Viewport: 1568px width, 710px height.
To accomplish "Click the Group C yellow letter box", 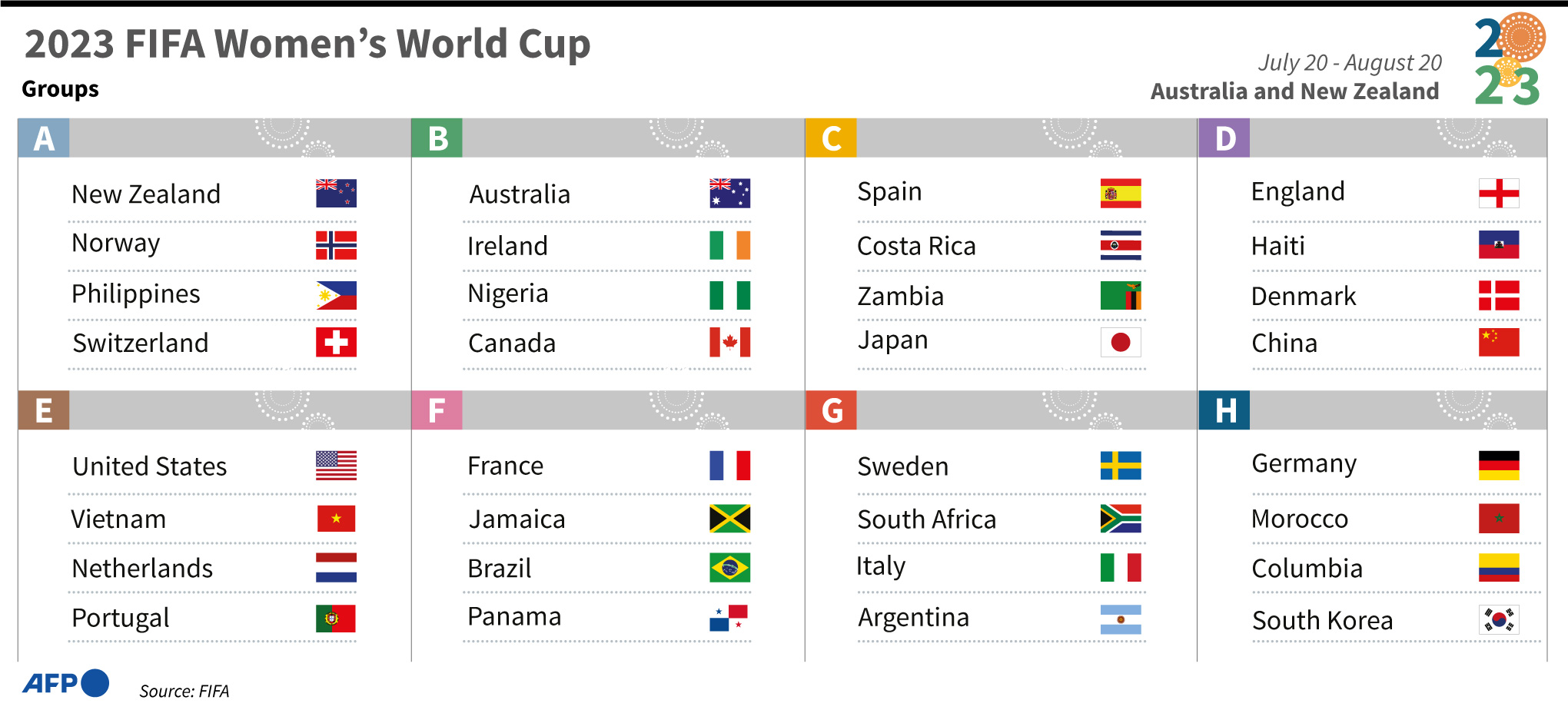I will pos(831,138).
